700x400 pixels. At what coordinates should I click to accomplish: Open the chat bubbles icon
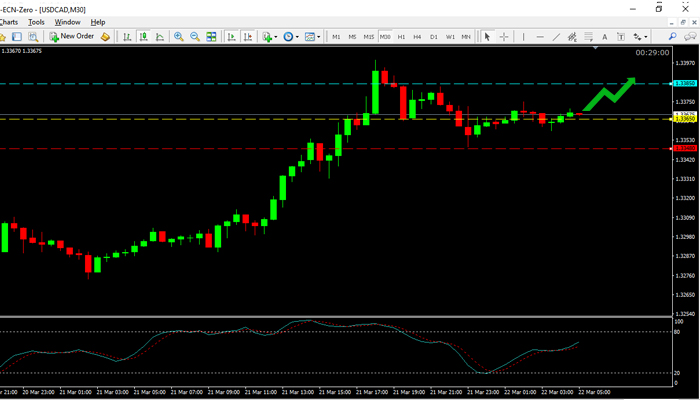(x=689, y=37)
